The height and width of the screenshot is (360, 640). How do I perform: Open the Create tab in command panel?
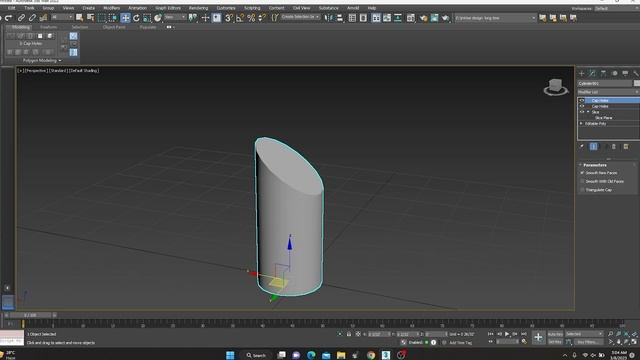point(582,73)
